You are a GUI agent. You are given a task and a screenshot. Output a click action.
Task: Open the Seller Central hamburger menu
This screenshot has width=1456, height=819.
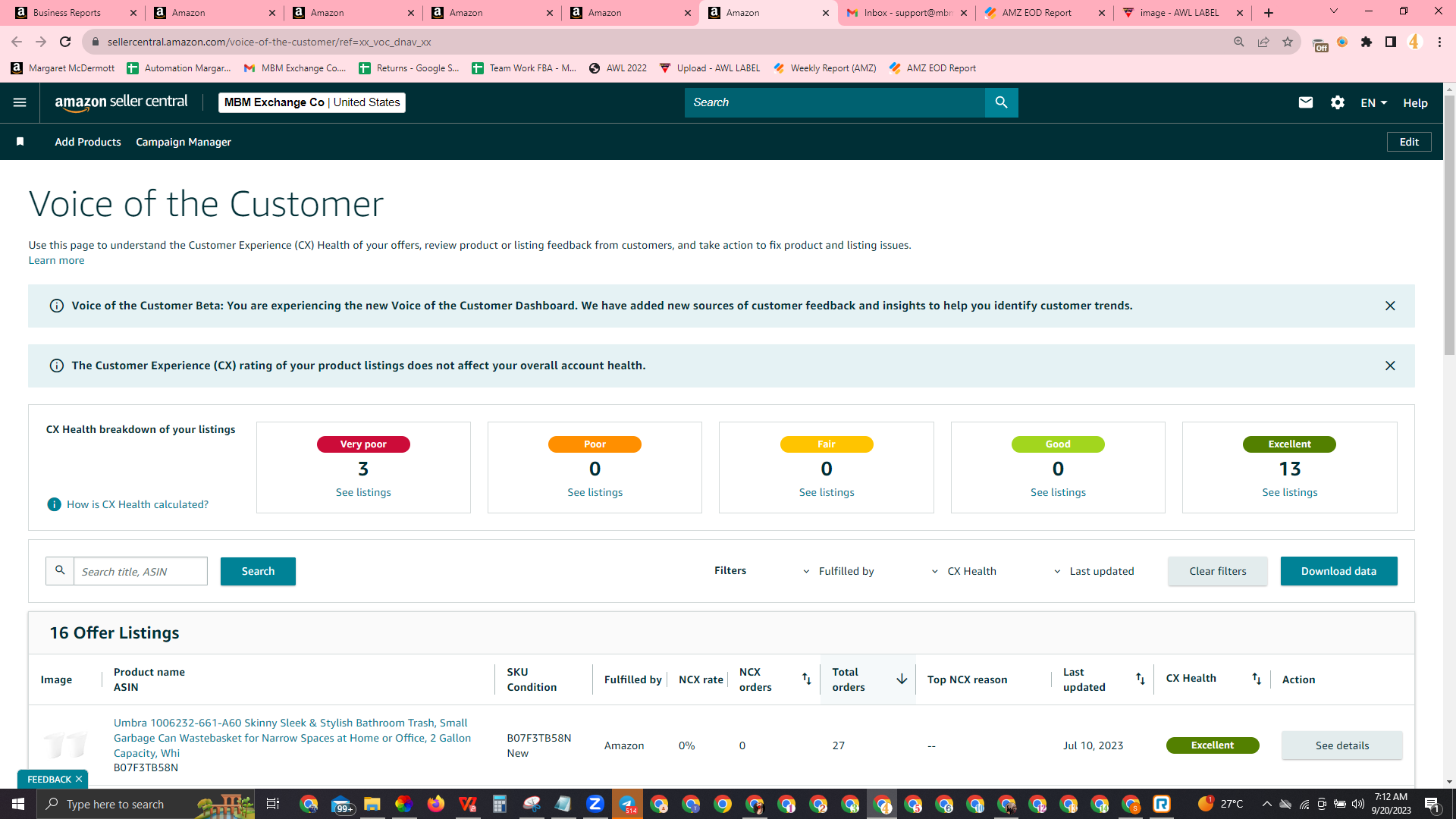pos(20,102)
